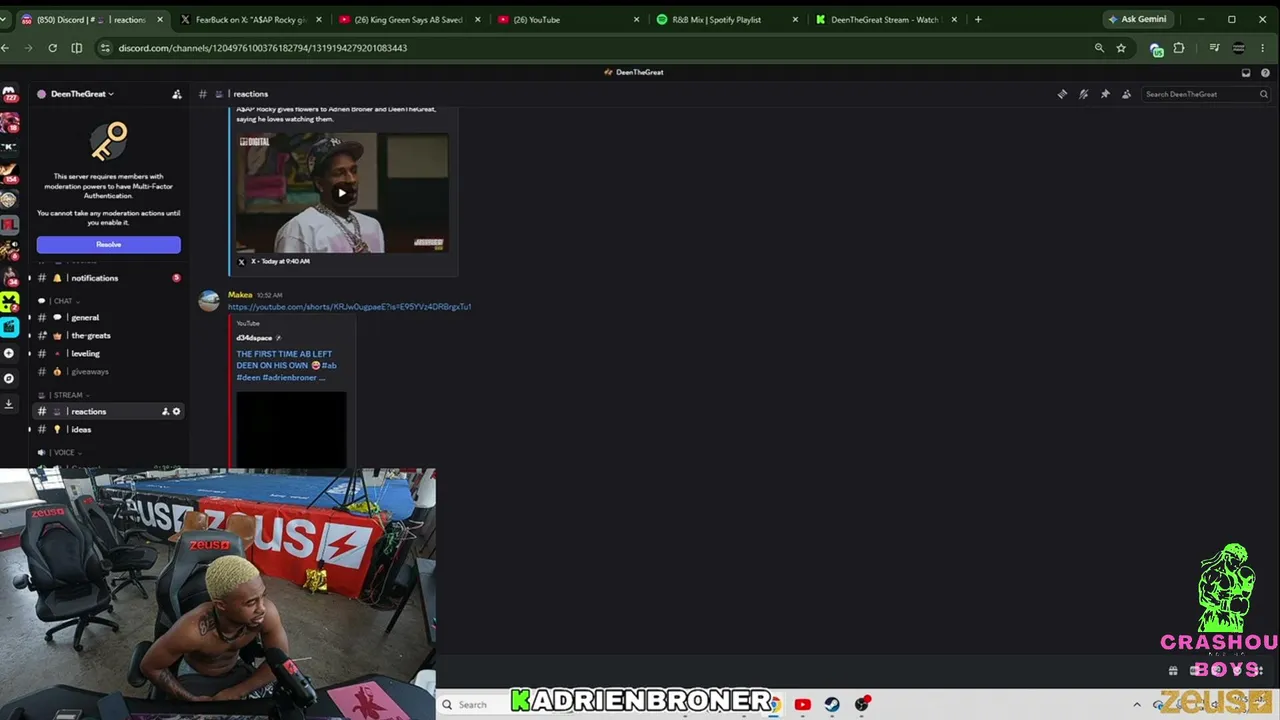Collapse the CHAT channel category
1280x720 pixels.
tap(63, 301)
